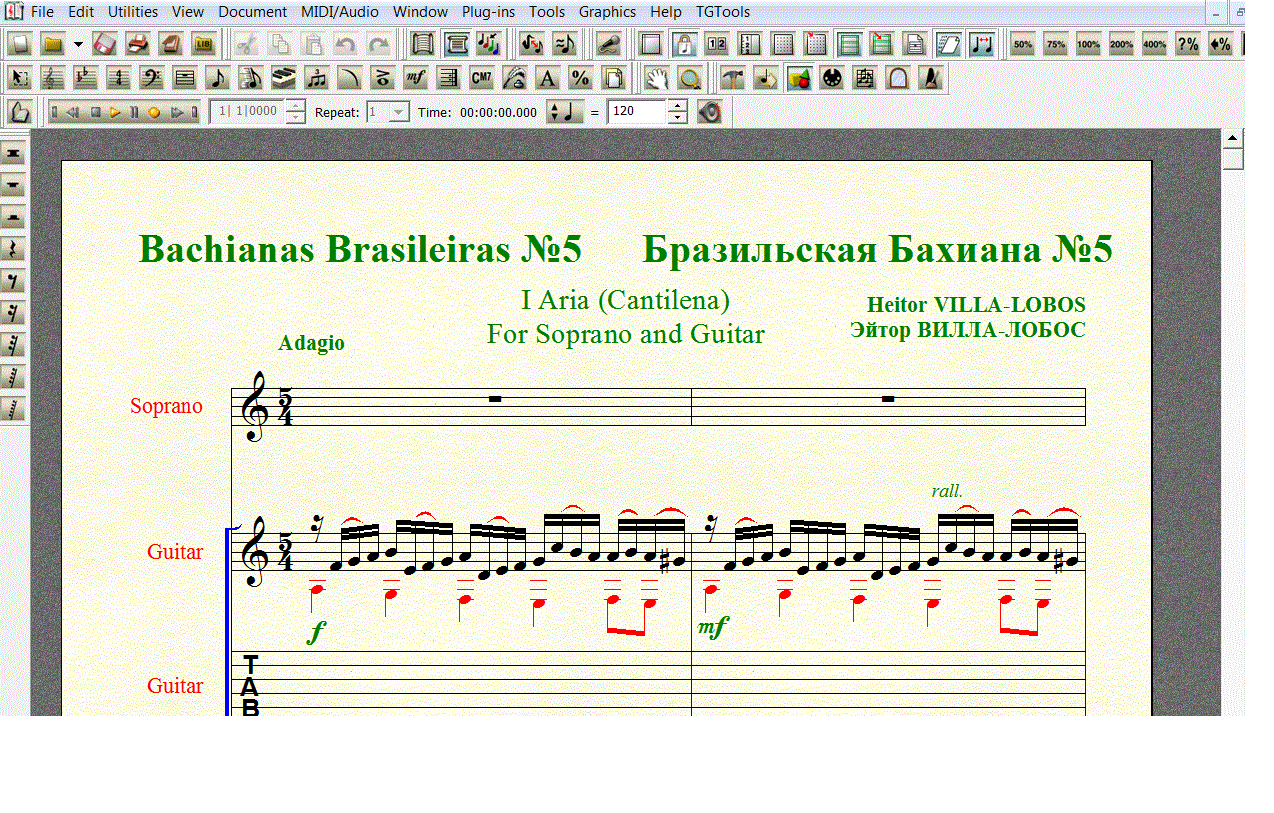The width and height of the screenshot is (1274, 813).
Task: Open the MIDI/Audio menu
Action: (339, 12)
